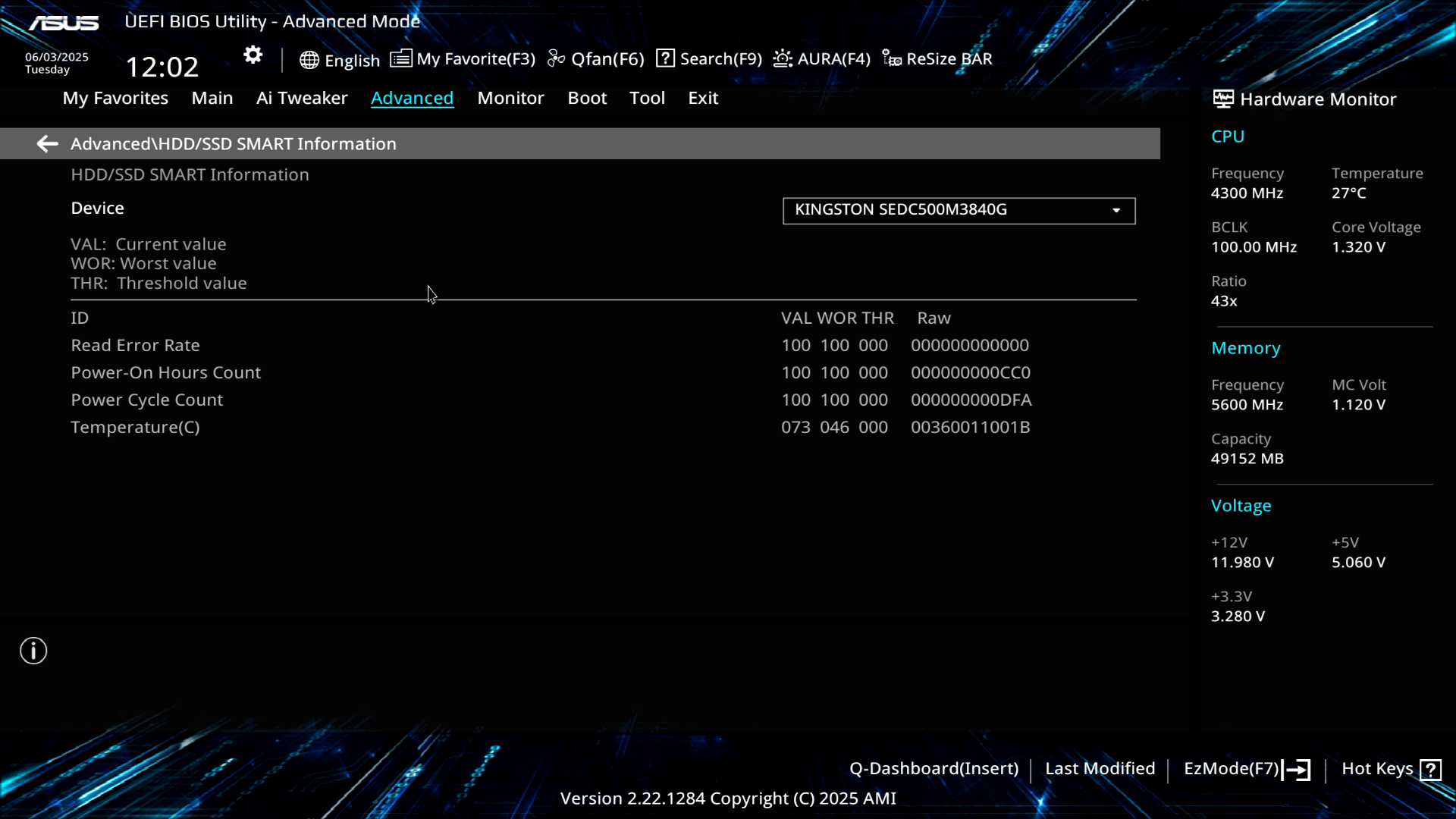Open Search(F9) question mark icon

pos(665,58)
